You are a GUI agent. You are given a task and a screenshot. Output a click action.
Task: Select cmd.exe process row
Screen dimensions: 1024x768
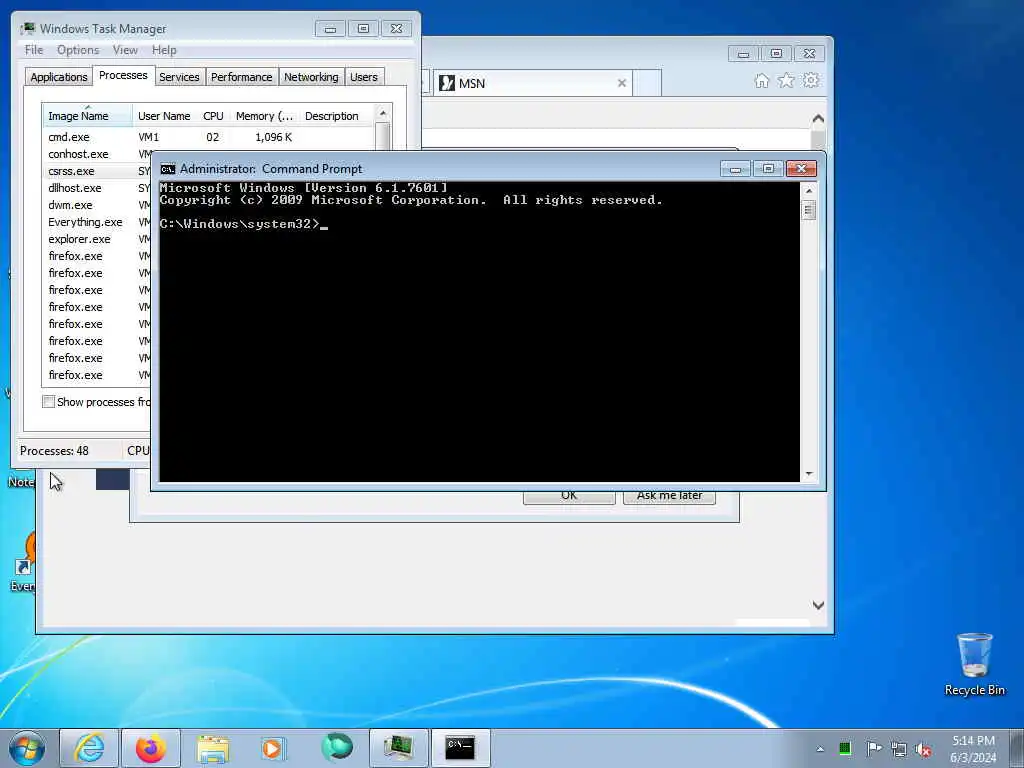click(x=208, y=137)
